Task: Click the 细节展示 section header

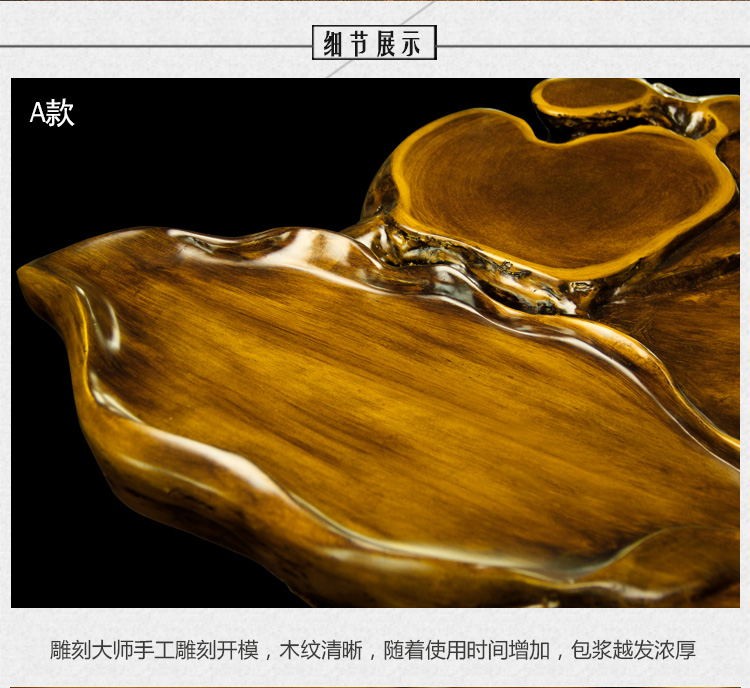Action: (374, 43)
